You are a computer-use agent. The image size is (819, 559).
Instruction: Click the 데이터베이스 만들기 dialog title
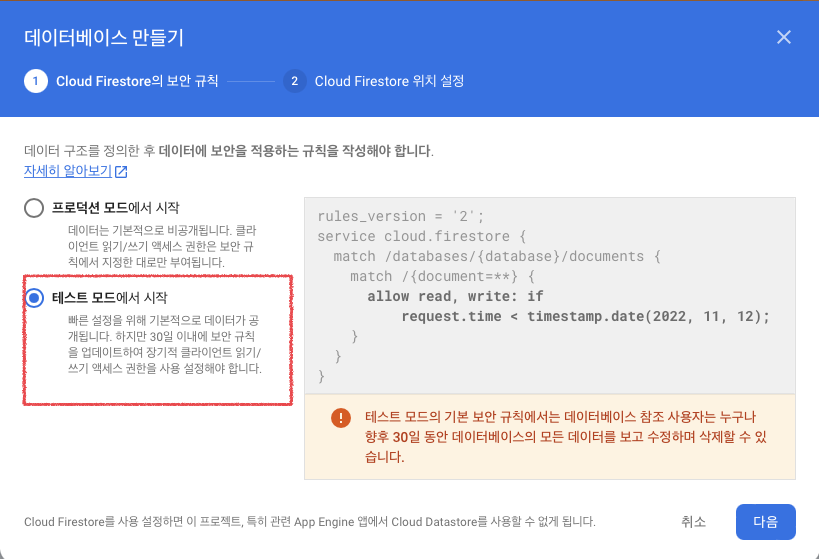[104, 38]
